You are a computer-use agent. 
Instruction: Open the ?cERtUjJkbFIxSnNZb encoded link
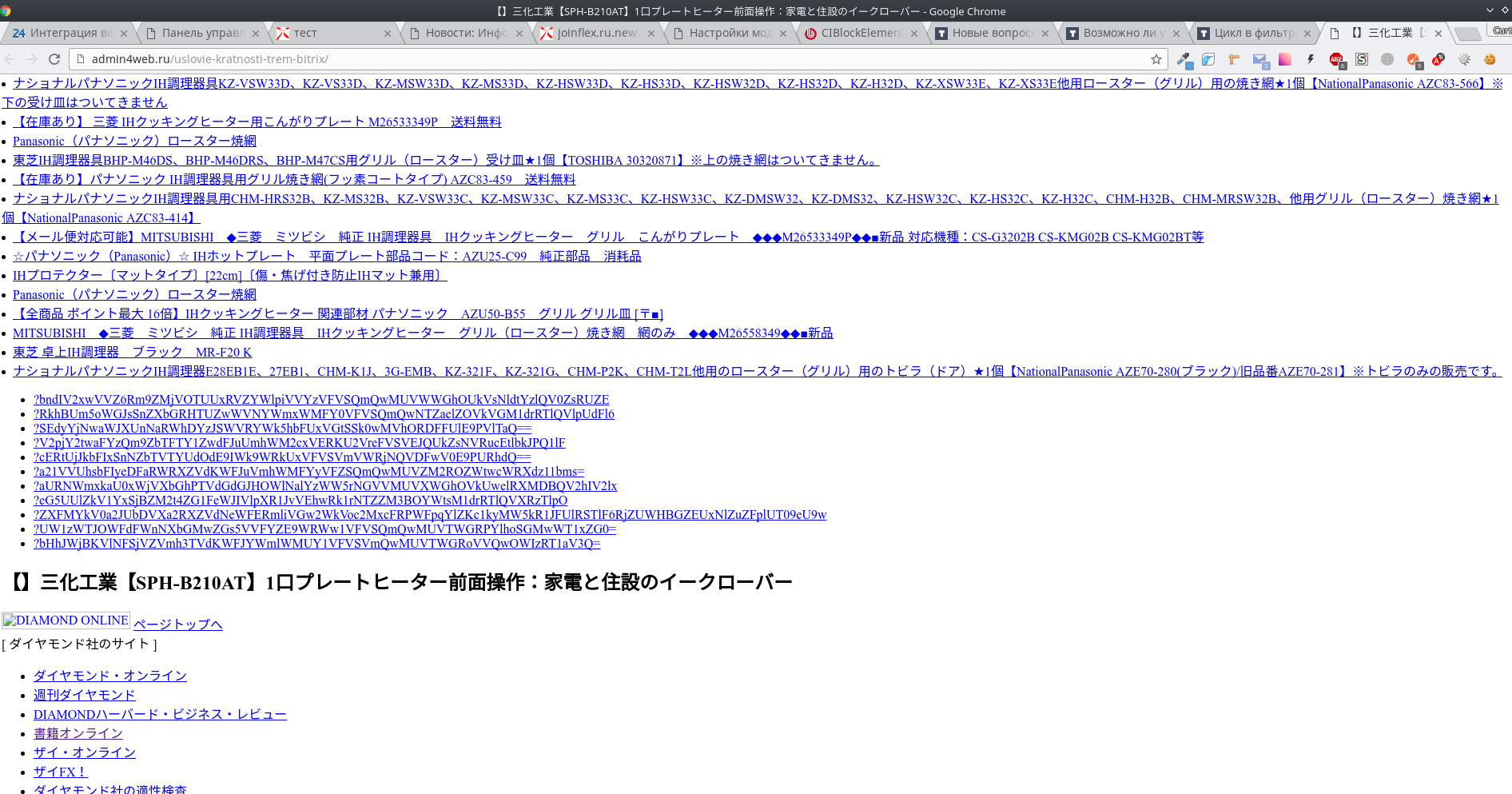pyautogui.click(x=282, y=457)
